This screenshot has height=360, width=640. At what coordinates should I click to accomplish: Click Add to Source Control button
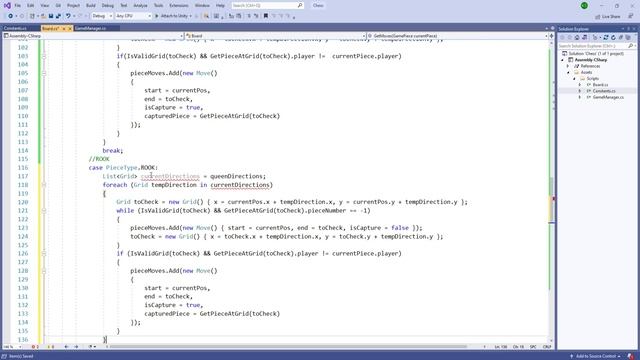tap(595, 356)
